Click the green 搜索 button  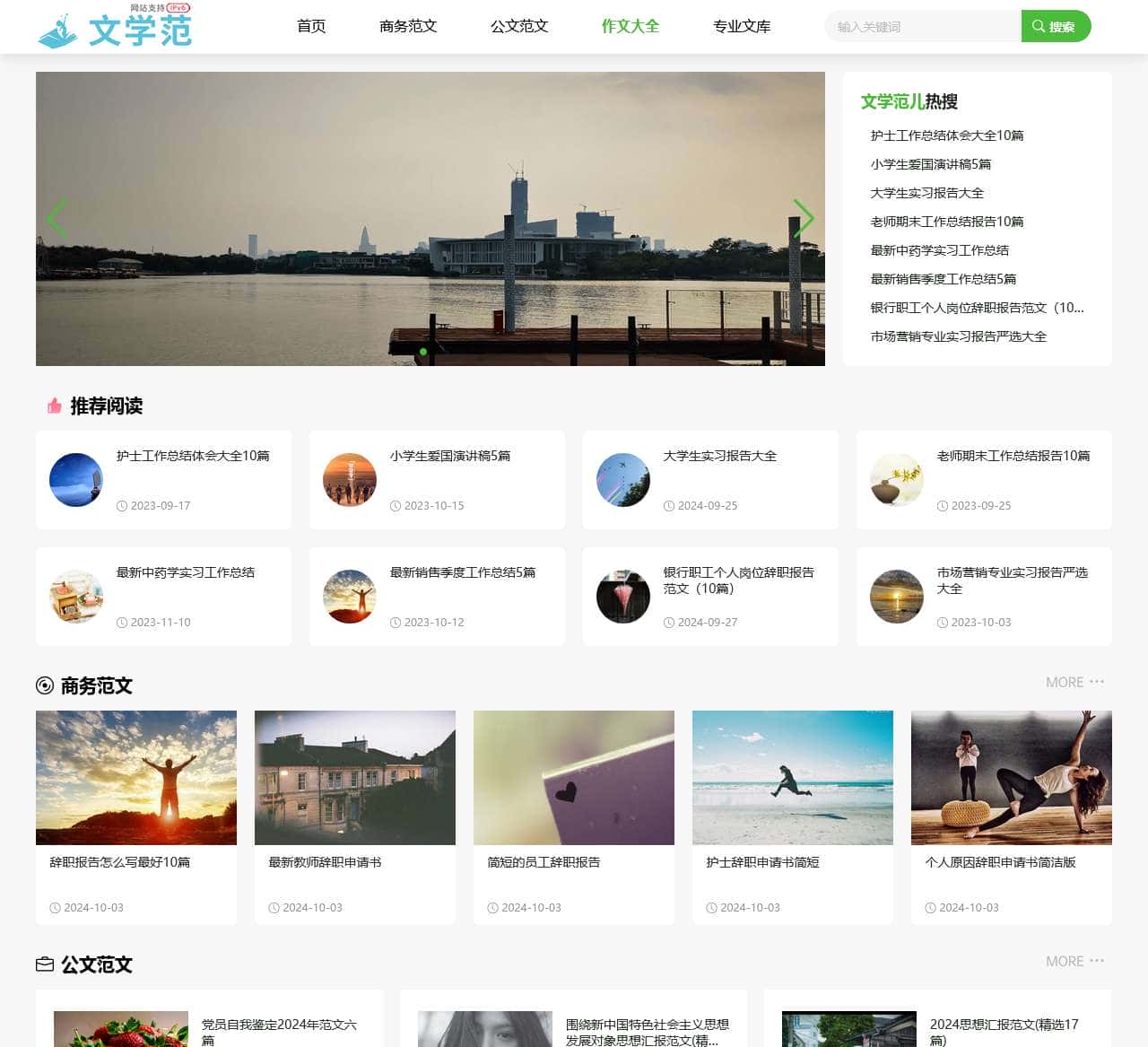click(x=1056, y=26)
